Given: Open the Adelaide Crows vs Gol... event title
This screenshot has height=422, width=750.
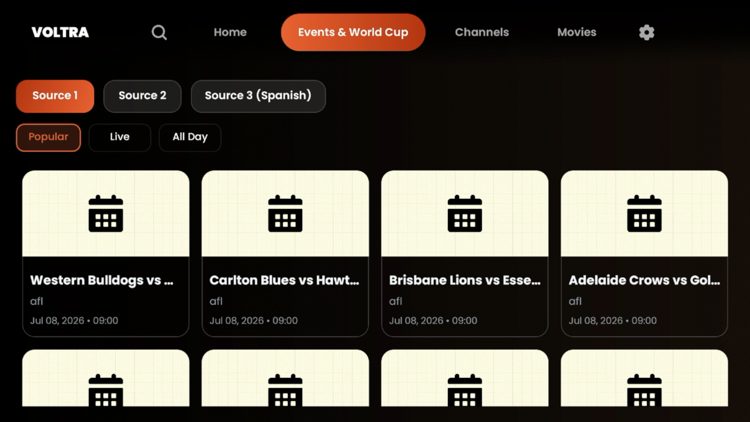Looking at the screenshot, I should [644, 280].
